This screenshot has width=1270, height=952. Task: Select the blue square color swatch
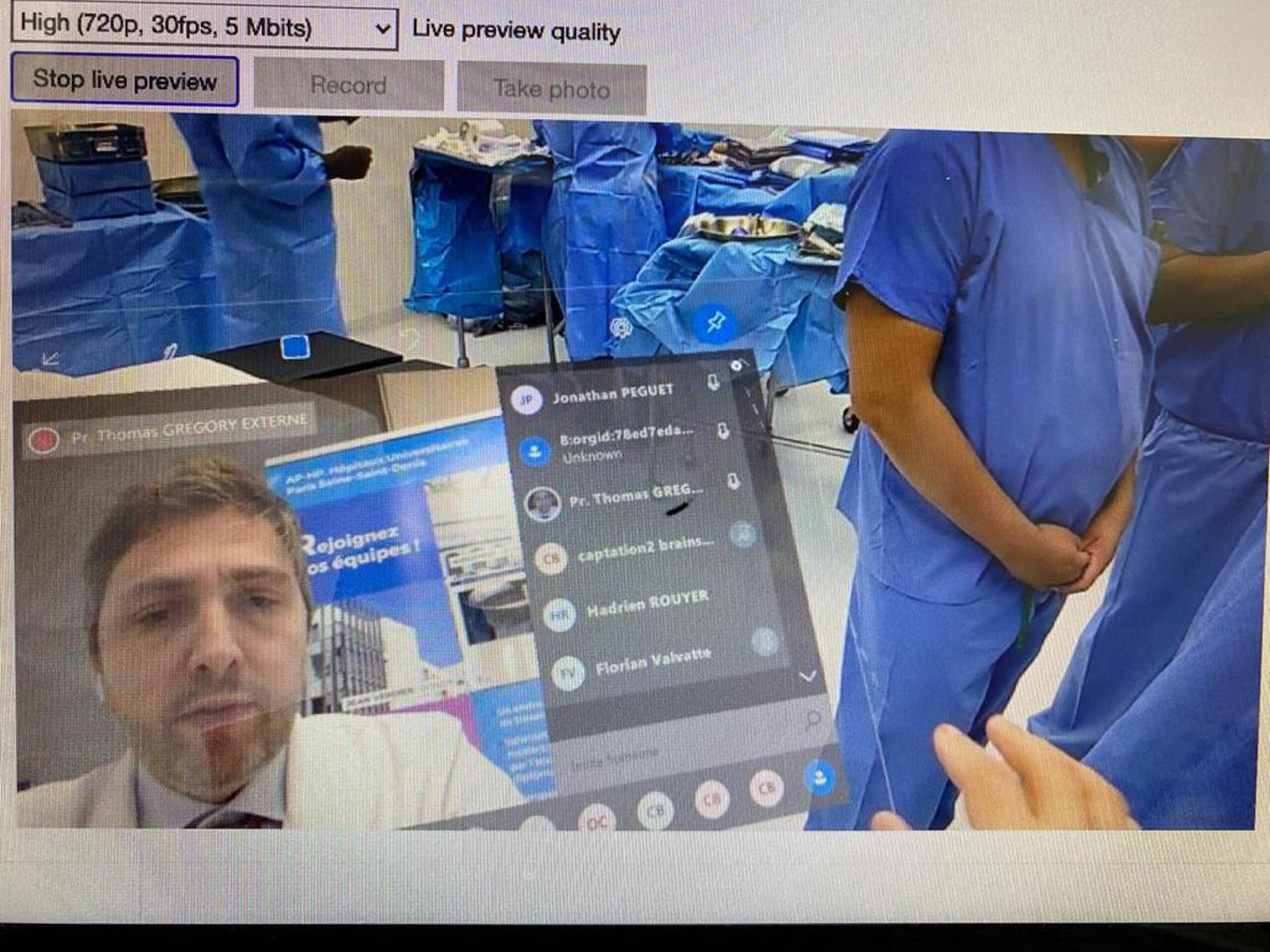click(296, 348)
